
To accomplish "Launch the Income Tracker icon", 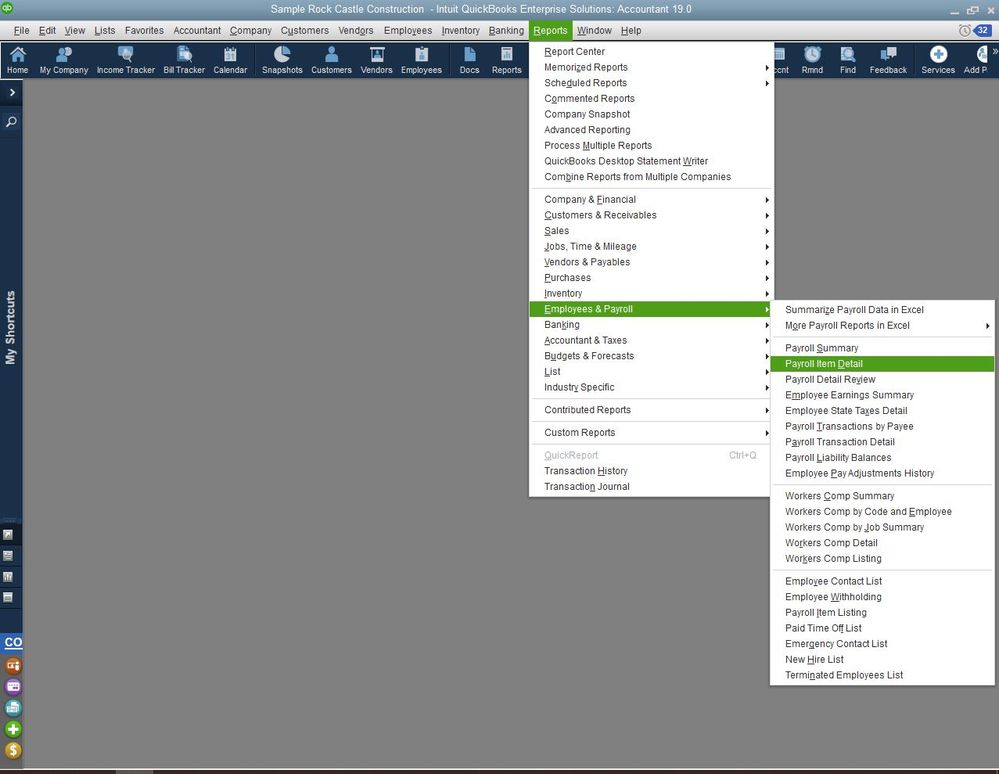I will (126, 60).
